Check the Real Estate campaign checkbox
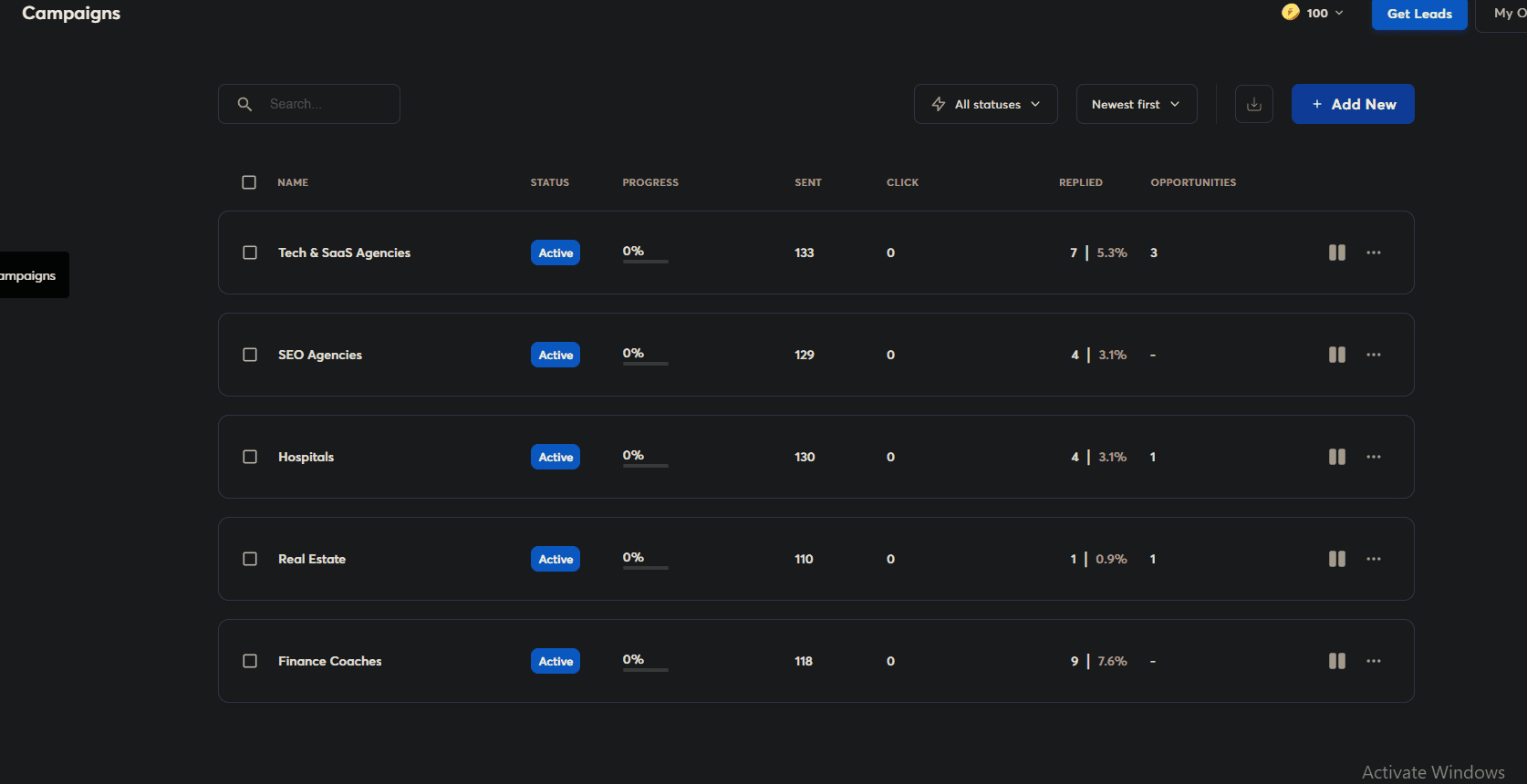1527x784 pixels. [x=250, y=559]
